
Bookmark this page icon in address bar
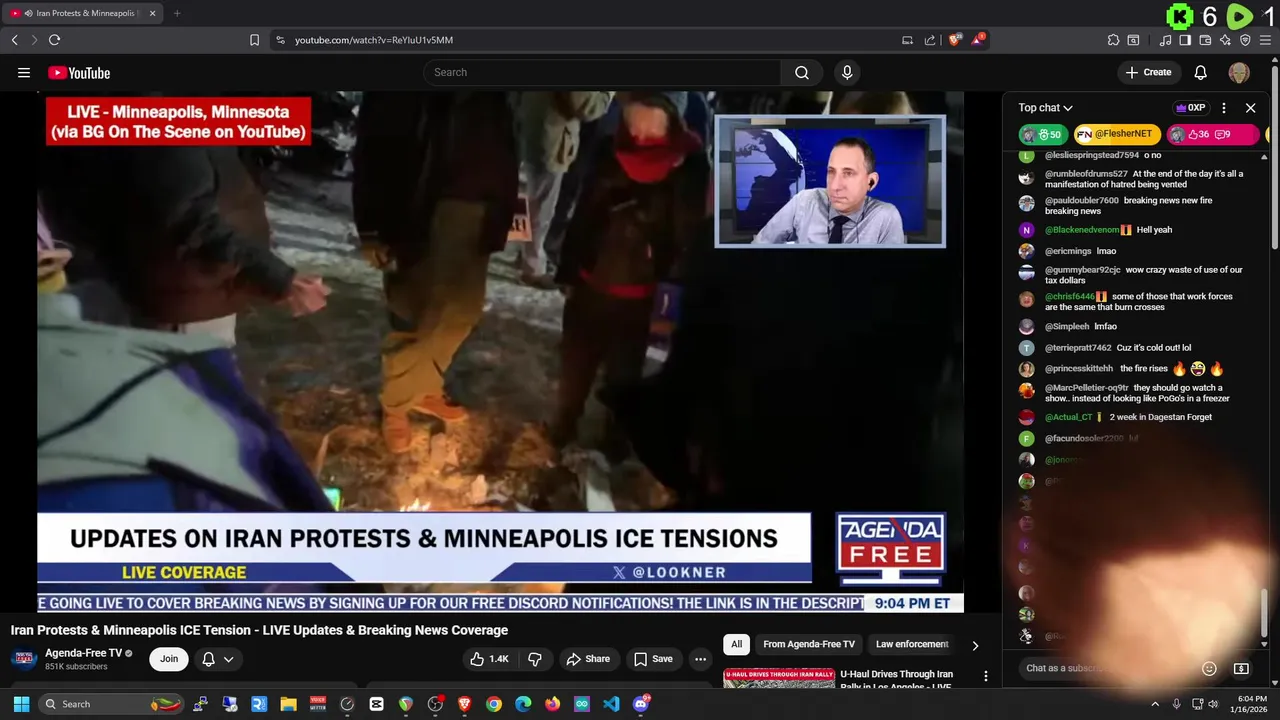[x=254, y=40]
